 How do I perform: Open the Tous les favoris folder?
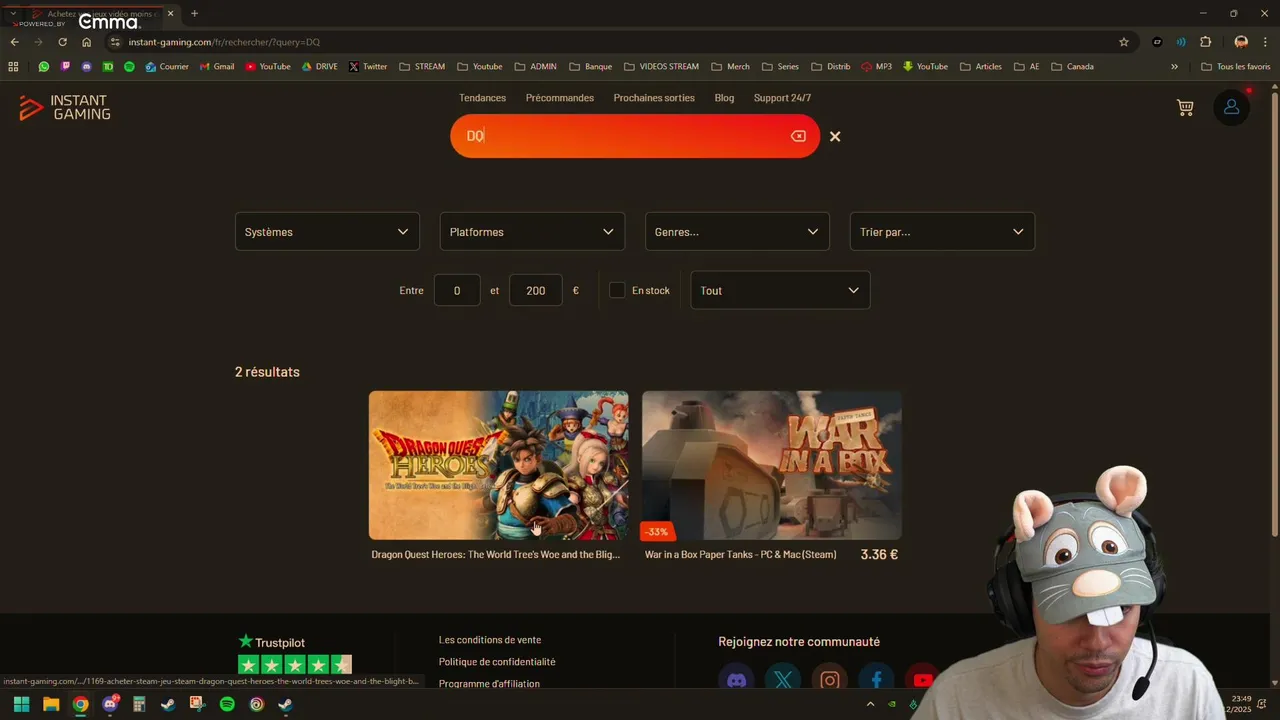coord(1236,67)
